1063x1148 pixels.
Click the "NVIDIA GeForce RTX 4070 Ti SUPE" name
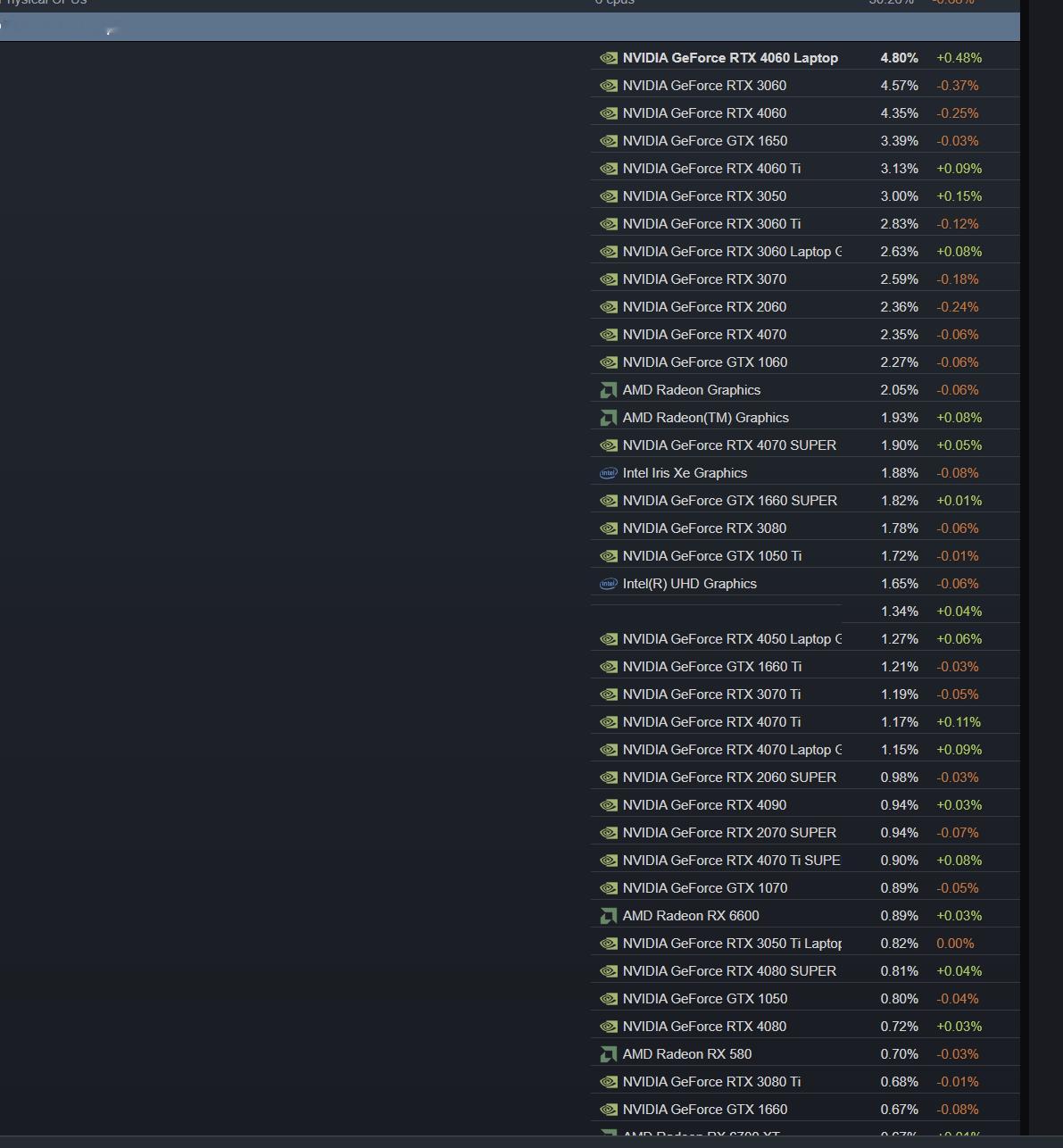732,861
